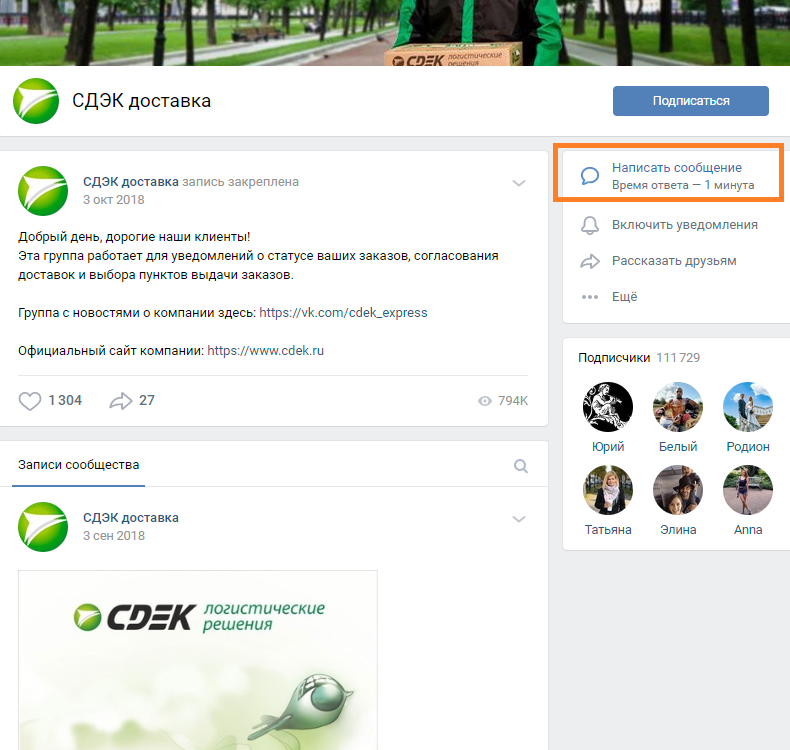Click the name Anna under avatar

click(748, 530)
